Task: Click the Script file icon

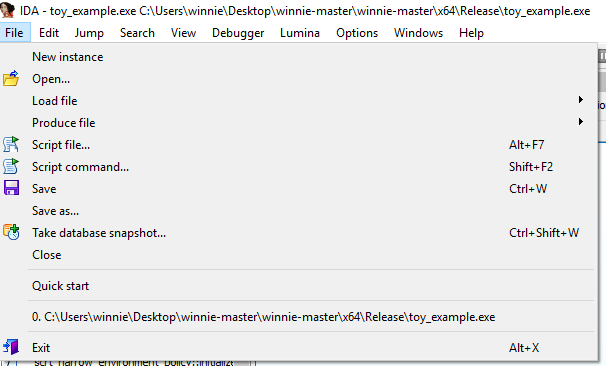Action: 11,145
